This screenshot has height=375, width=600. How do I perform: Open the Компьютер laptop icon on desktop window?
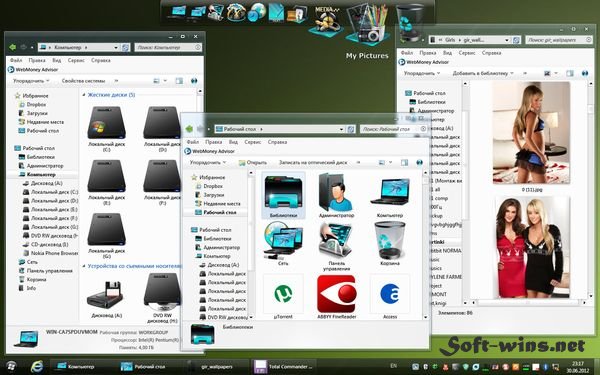click(390, 192)
